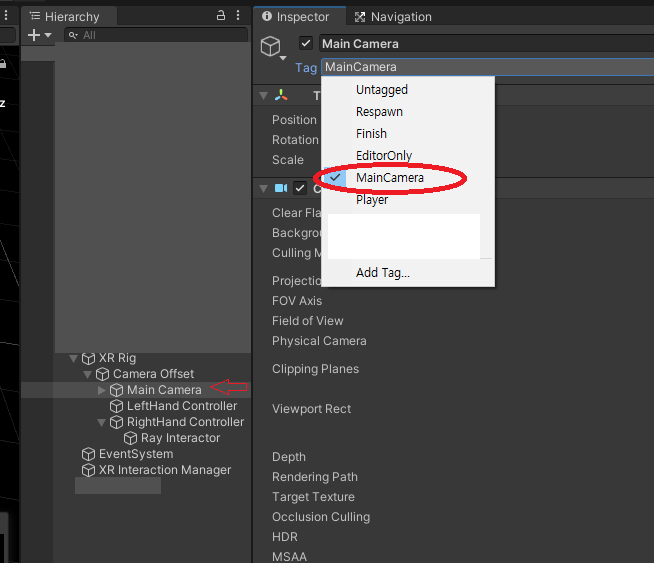Open the Hierarchy panel options menu

[238, 16]
